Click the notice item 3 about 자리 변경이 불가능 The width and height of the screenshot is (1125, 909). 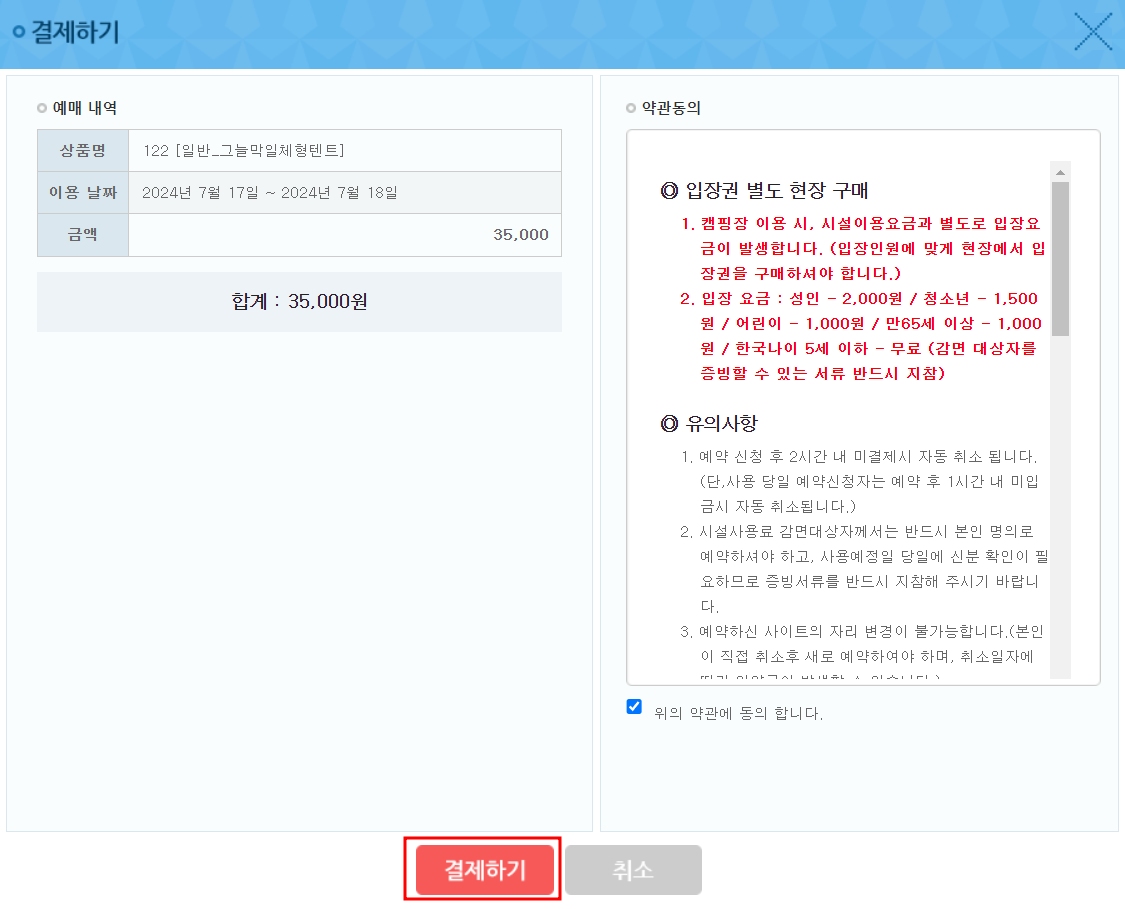pos(862,651)
